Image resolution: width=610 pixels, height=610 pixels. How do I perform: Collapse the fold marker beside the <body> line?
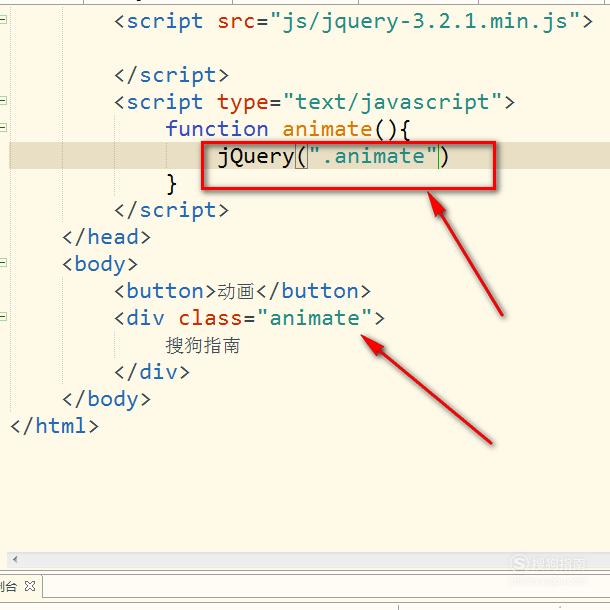pyautogui.click(x=3, y=263)
